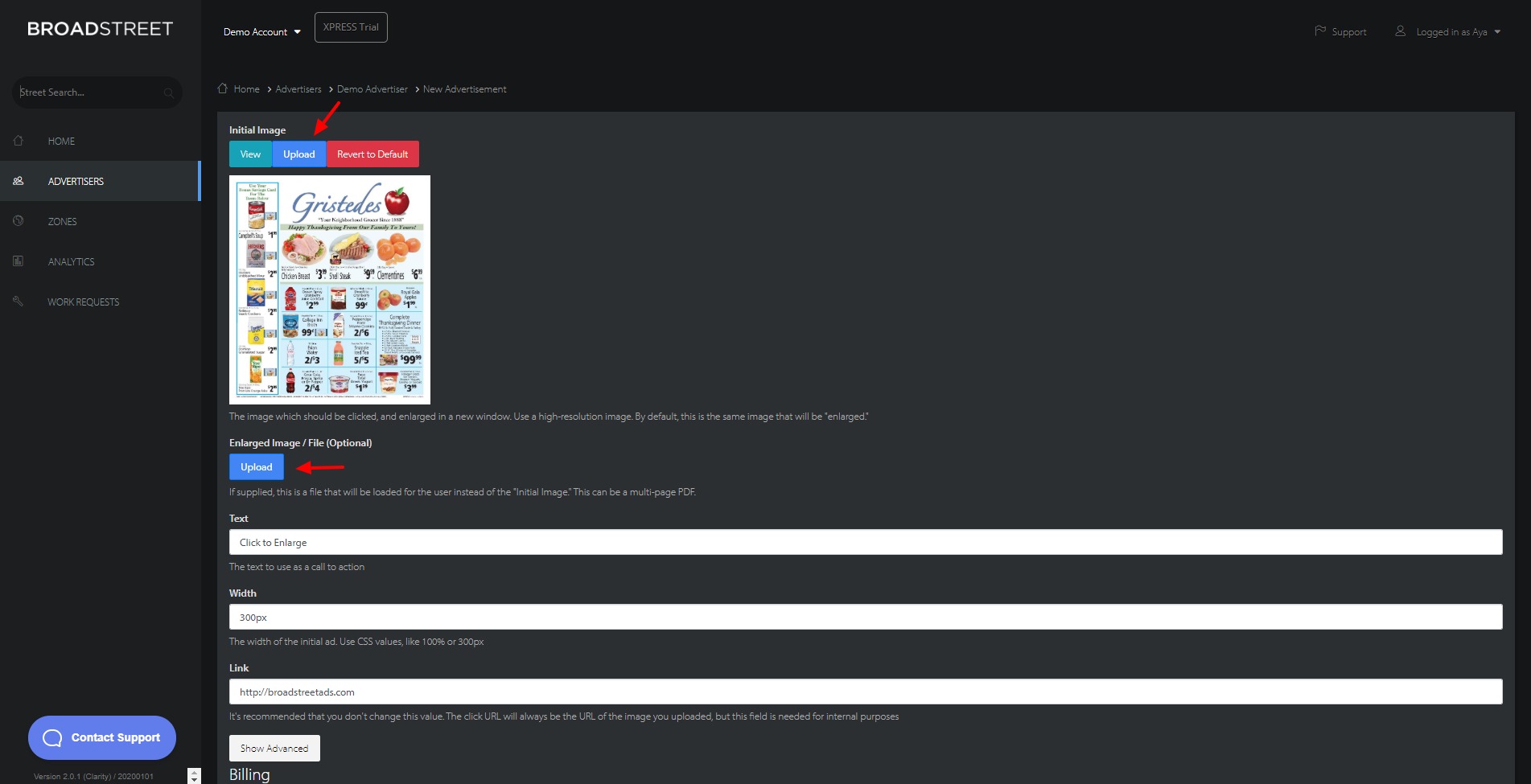Image resolution: width=1531 pixels, height=784 pixels.
Task: Click the Work Requests wrench icon
Action: point(19,301)
